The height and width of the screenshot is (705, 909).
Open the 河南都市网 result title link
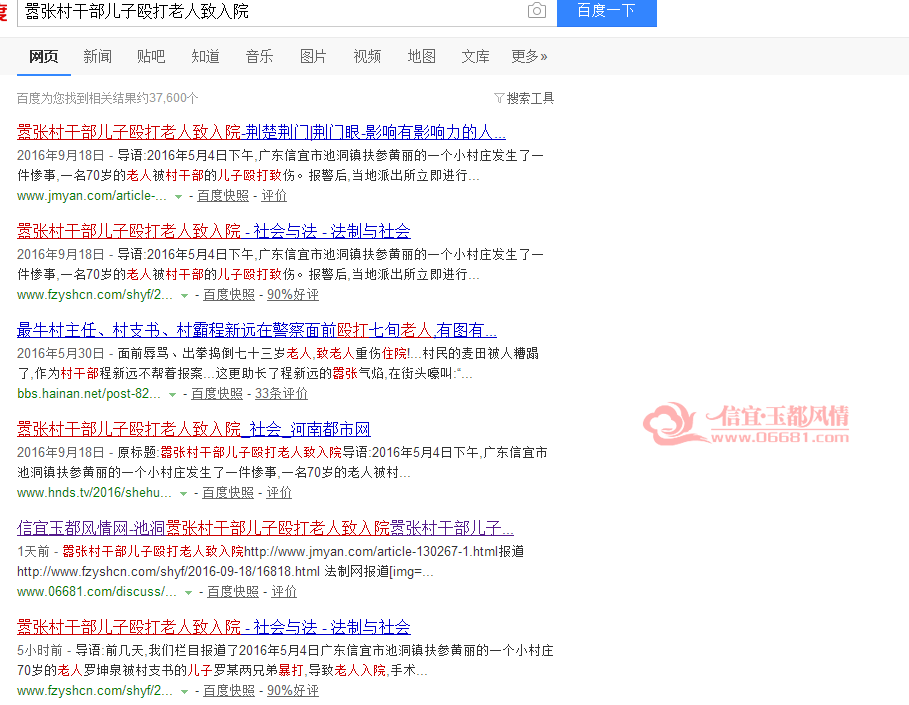pos(194,430)
